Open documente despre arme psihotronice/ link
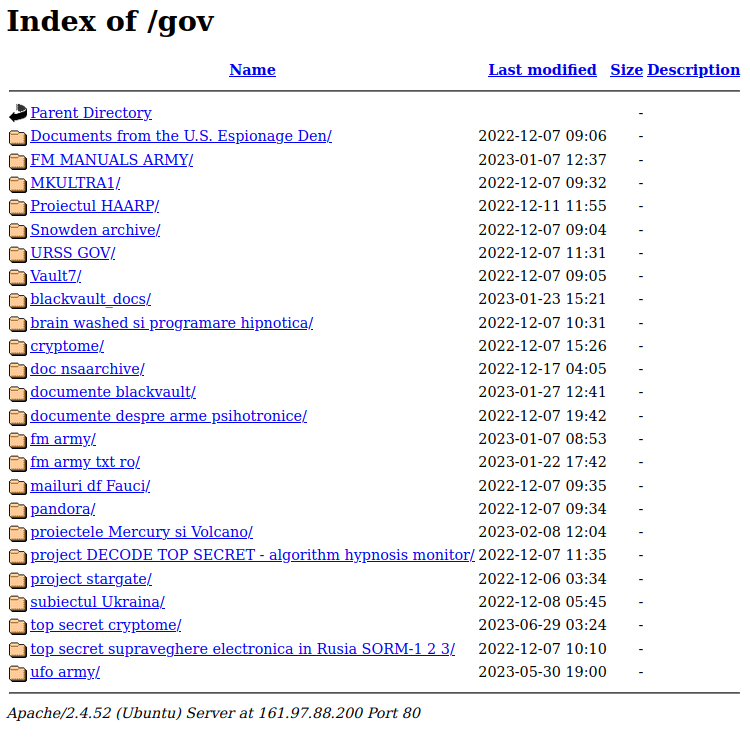Image resolution: width=750 pixels, height=742 pixels. tap(168, 416)
